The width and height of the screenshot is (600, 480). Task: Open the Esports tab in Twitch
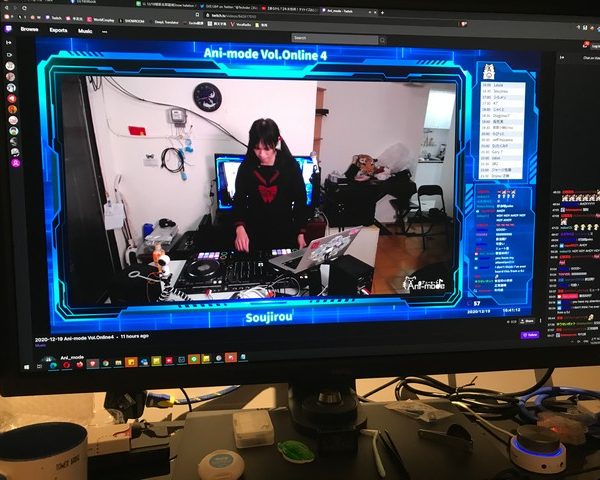coord(59,31)
